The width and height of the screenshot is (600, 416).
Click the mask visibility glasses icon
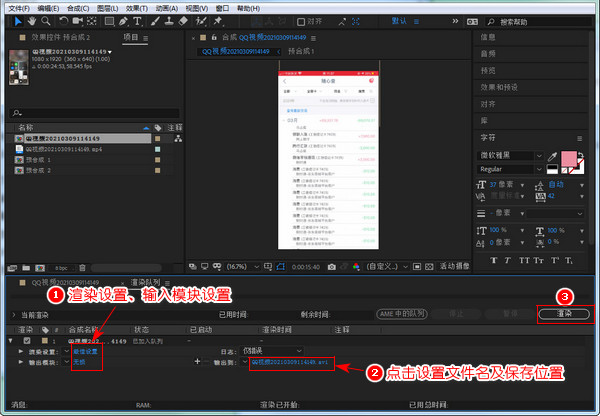(x=217, y=266)
